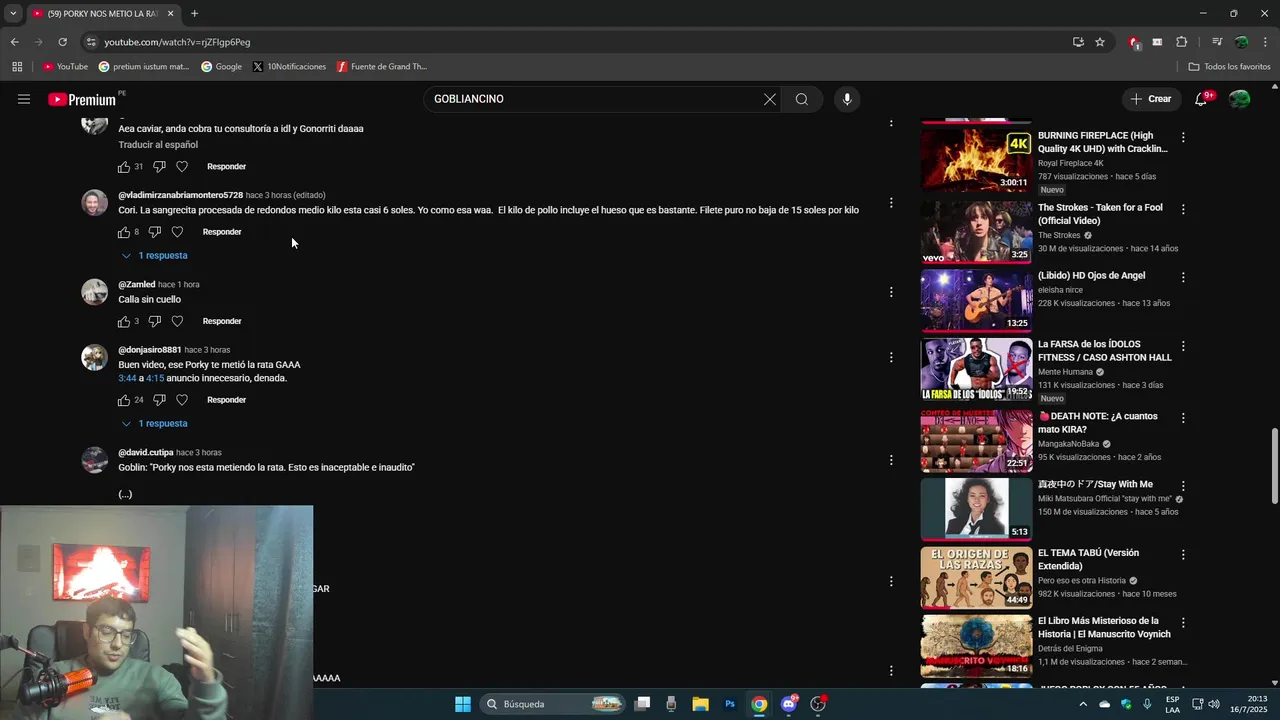Open a new browser tab
This screenshot has width=1280, height=720.
[194, 14]
